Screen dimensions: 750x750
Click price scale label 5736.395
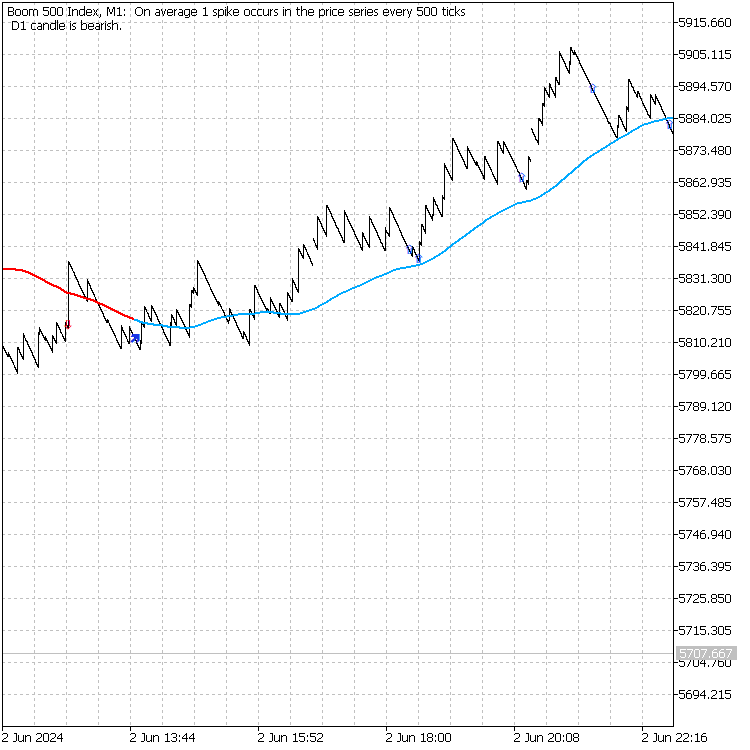[x=705, y=567]
